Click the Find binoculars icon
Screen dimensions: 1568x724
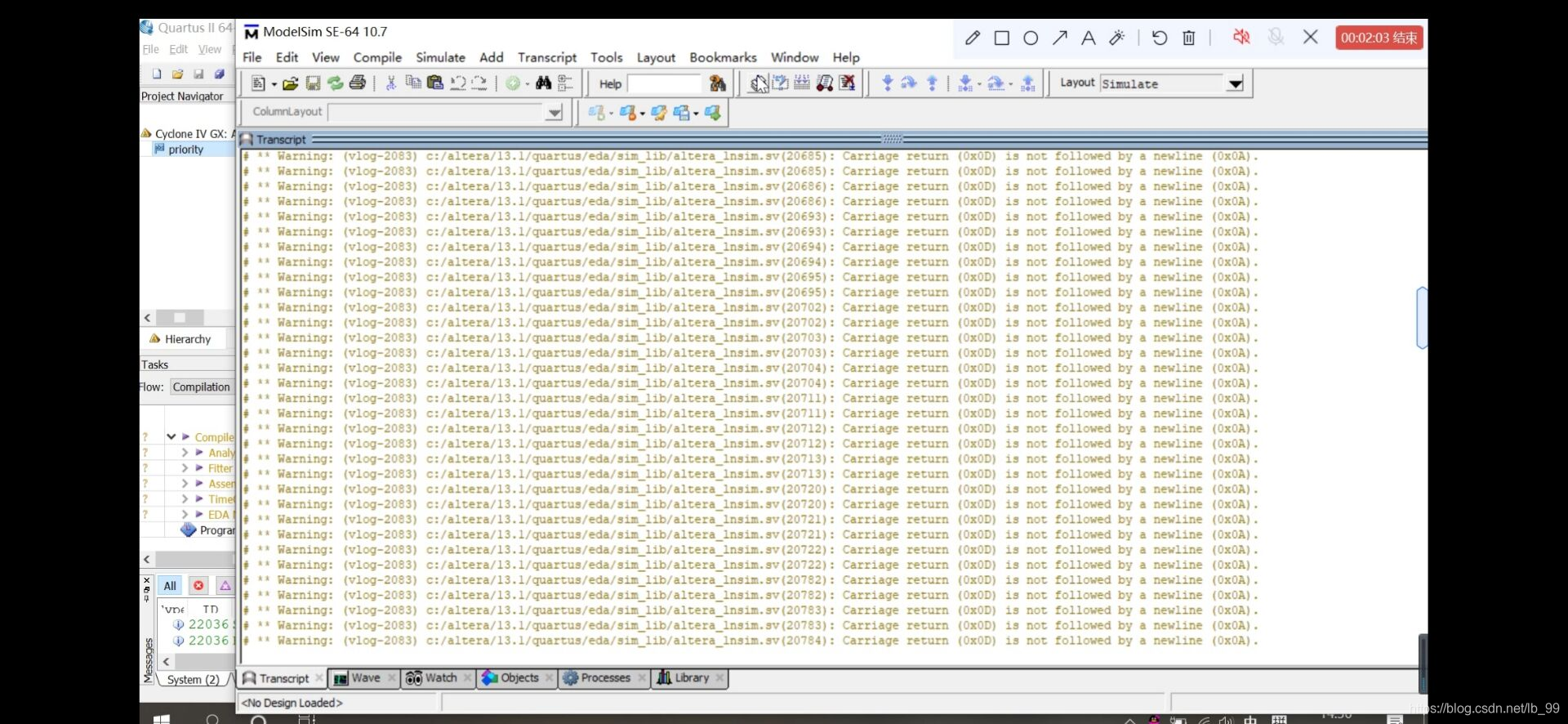544,83
